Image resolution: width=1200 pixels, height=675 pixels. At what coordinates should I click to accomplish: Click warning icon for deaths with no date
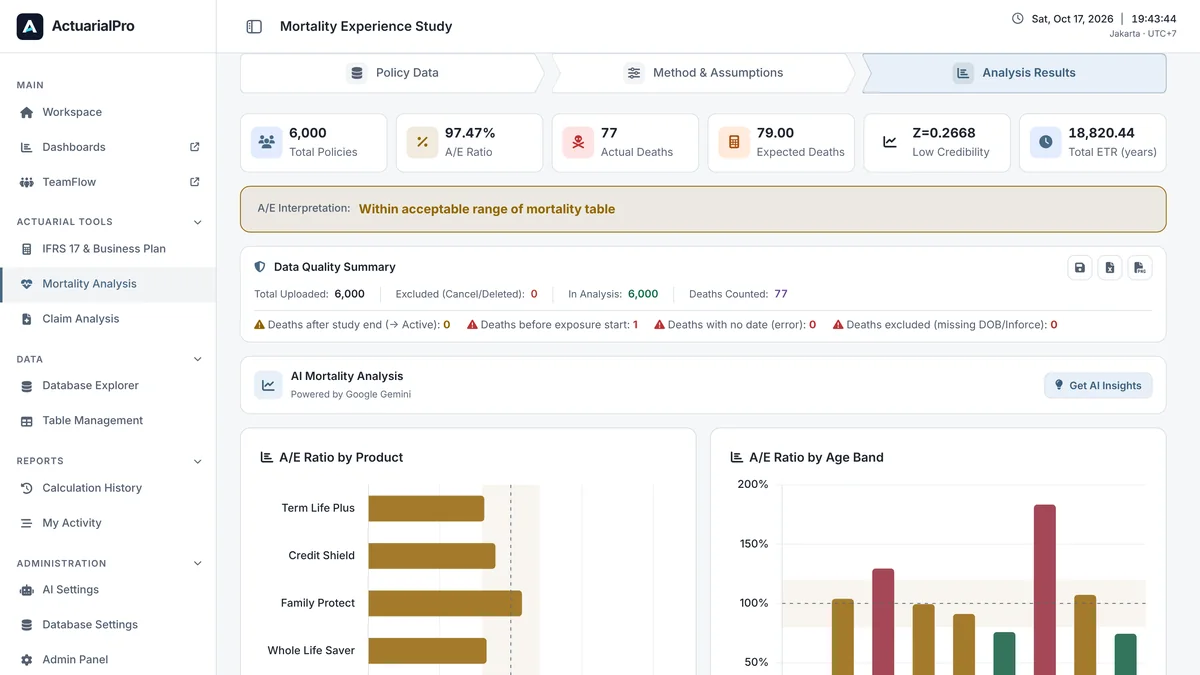pos(659,324)
